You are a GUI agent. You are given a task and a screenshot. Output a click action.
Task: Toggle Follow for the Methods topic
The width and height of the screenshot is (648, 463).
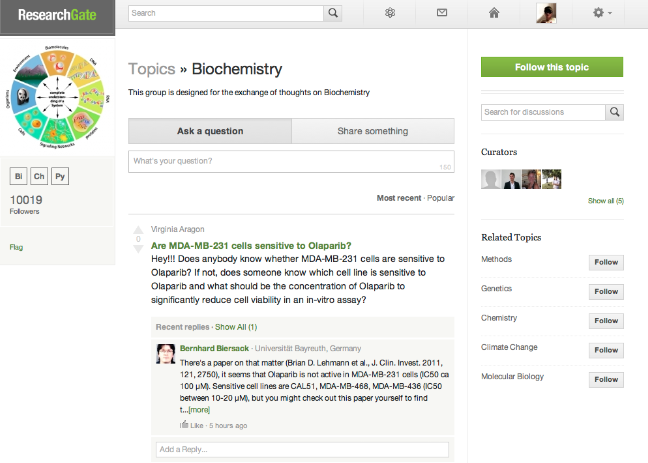(x=606, y=260)
